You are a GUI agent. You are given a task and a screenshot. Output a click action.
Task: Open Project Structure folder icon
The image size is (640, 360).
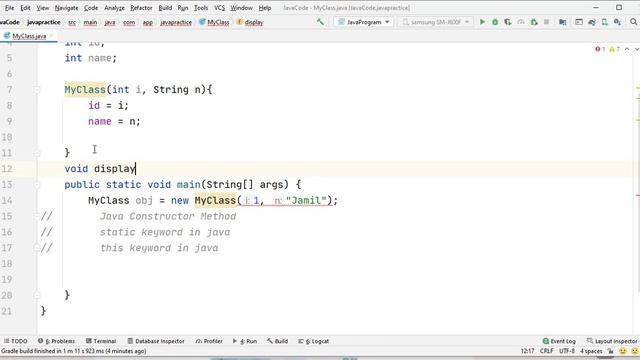(562, 22)
